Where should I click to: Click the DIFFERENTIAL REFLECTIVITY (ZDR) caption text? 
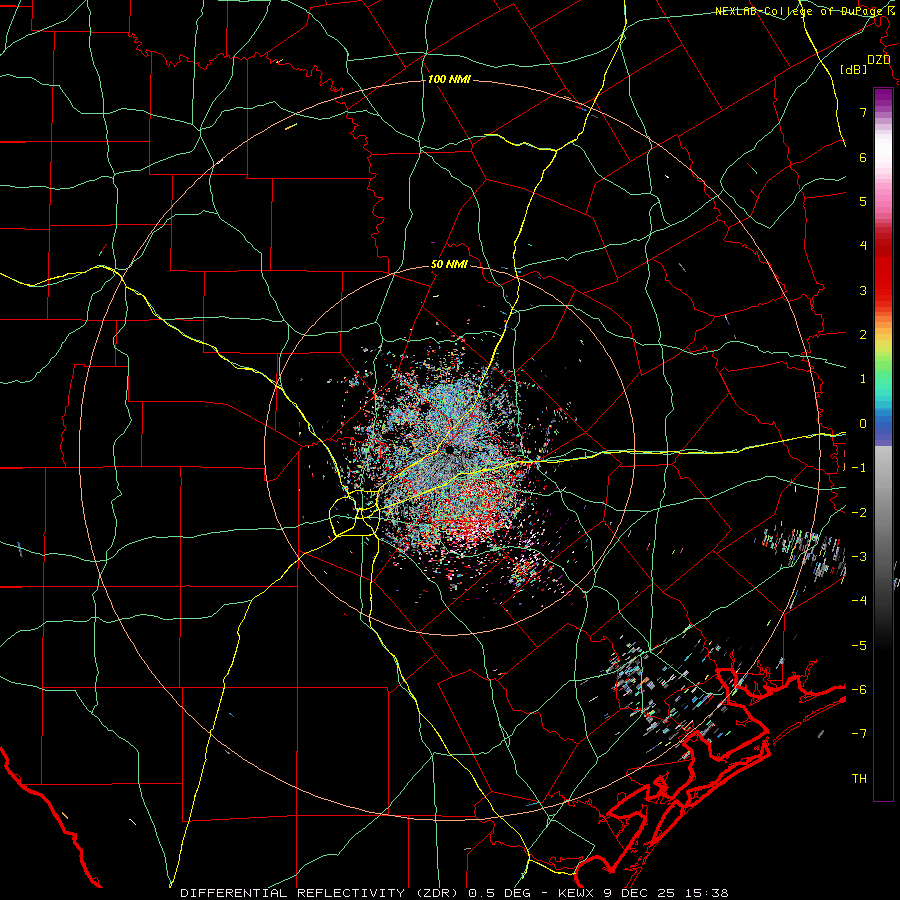(320, 893)
